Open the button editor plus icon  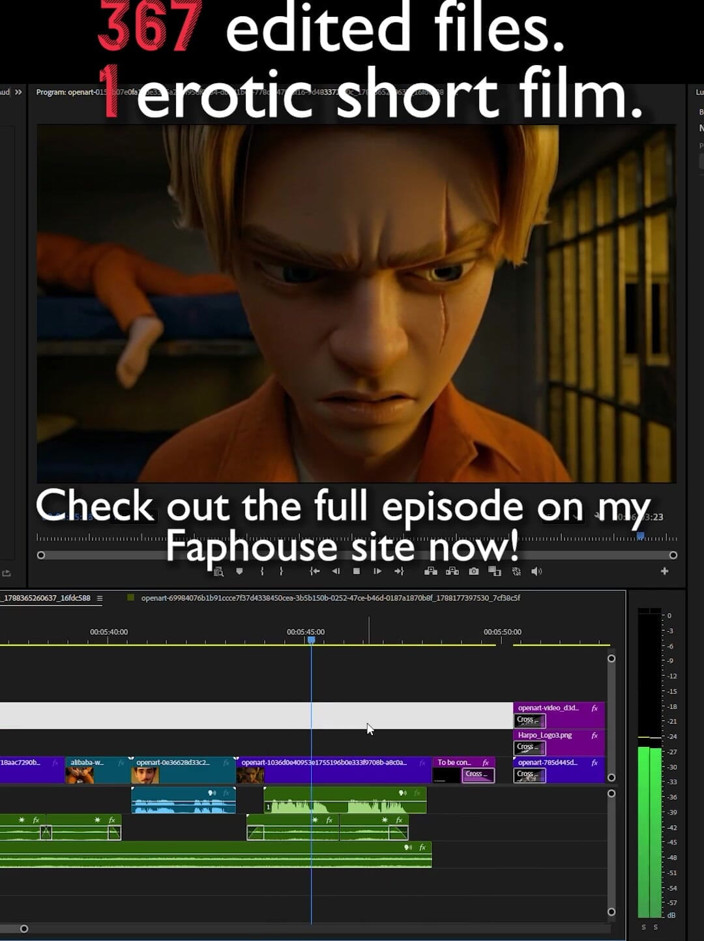tap(664, 571)
